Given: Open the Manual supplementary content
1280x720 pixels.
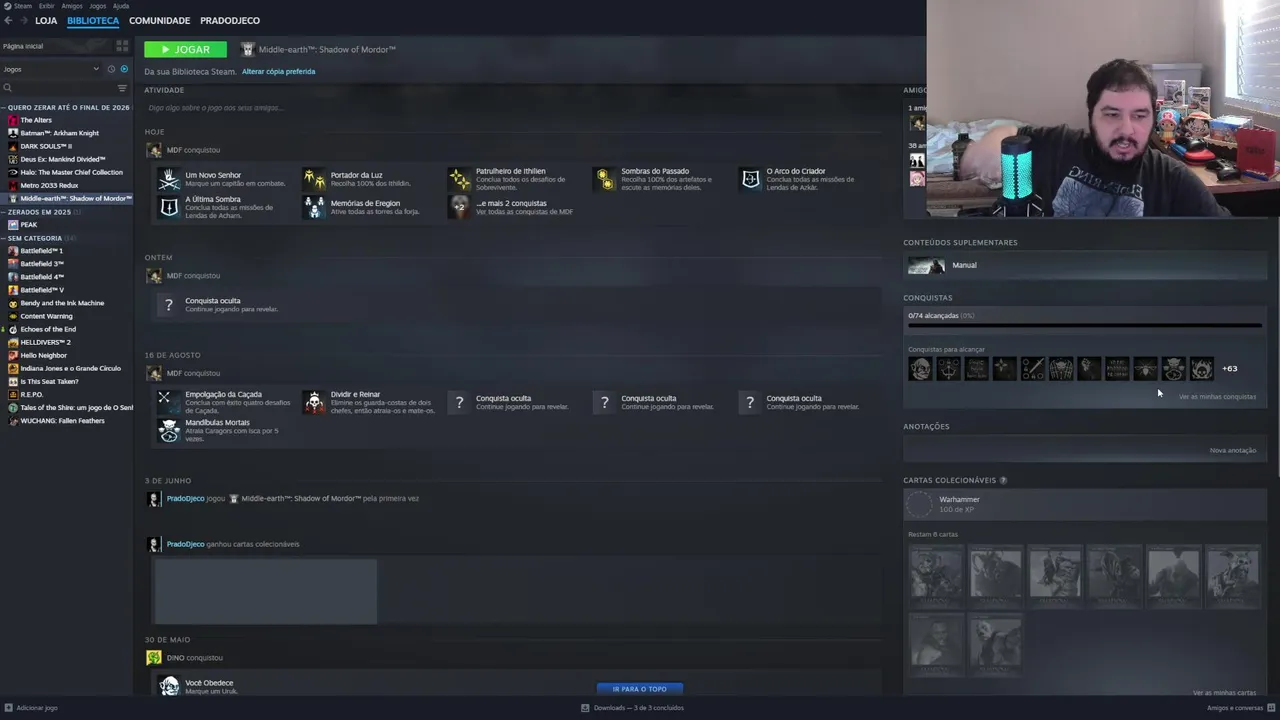Looking at the screenshot, I should [x=1085, y=265].
